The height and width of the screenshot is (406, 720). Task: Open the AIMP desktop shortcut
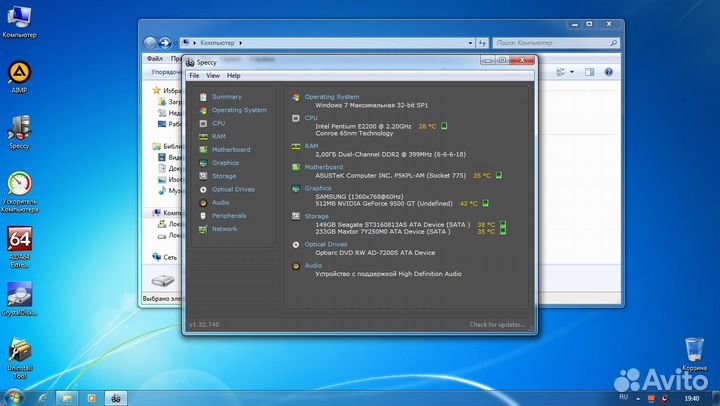click(19, 77)
